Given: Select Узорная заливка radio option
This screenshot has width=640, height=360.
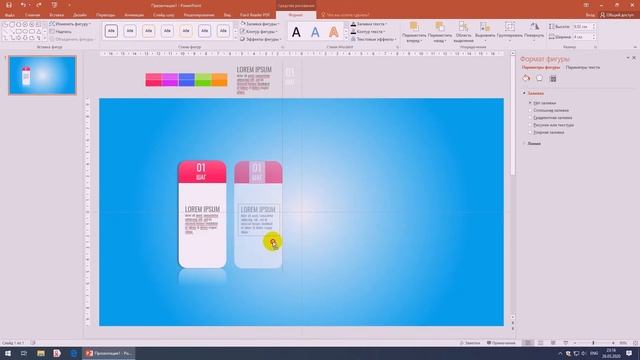Looking at the screenshot, I should click(x=547, y=133).
